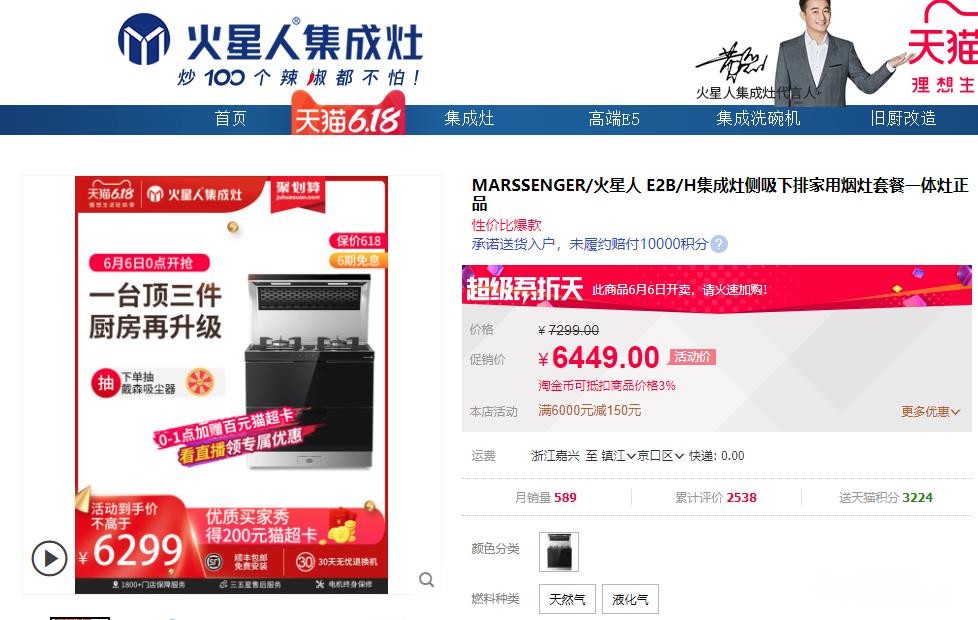Click the Tmall 618 banner icon in navigation
Screen dimensions: 978x620
pos(348,114)
